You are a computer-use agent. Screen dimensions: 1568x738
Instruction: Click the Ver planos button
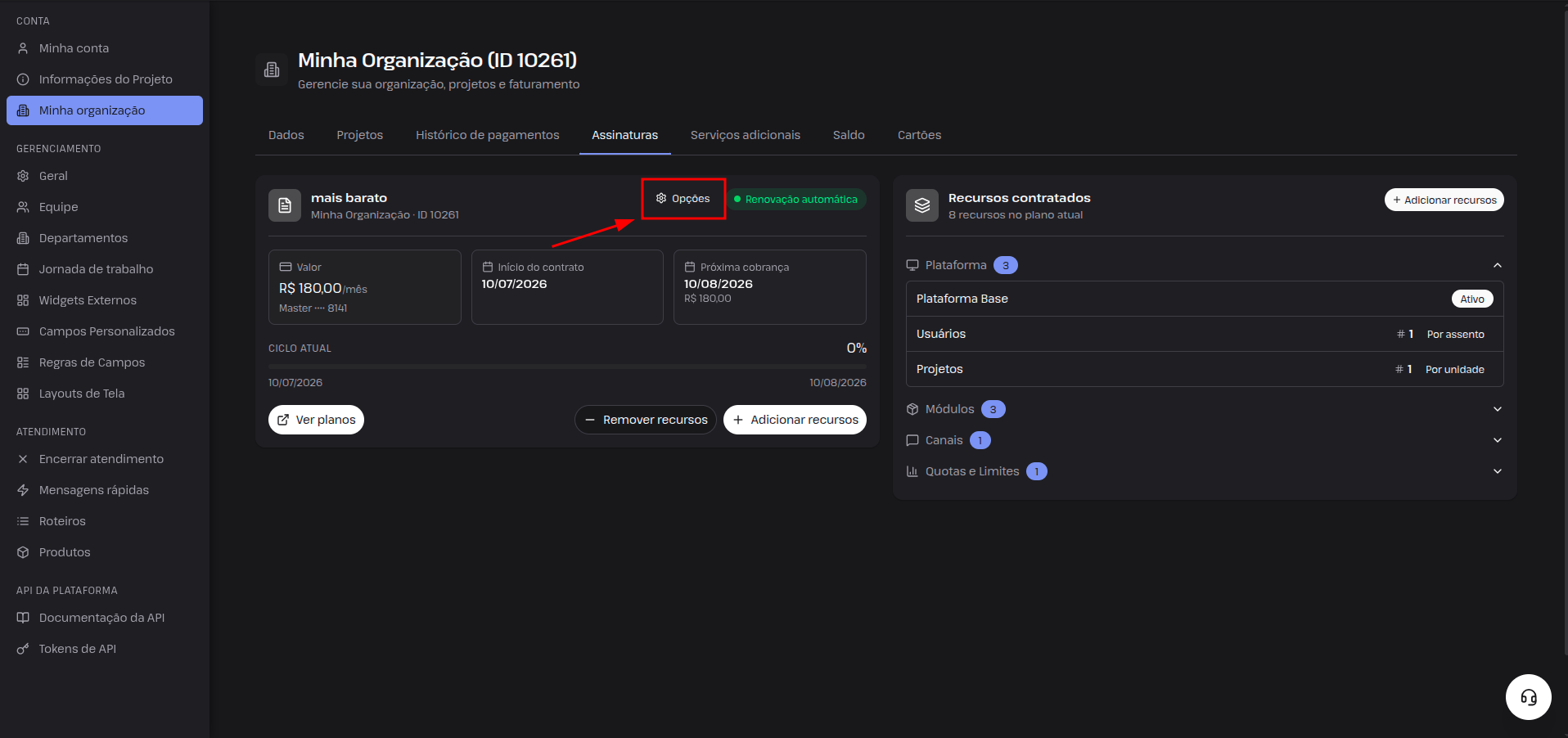pyautogui.click(x=316, y=420)
